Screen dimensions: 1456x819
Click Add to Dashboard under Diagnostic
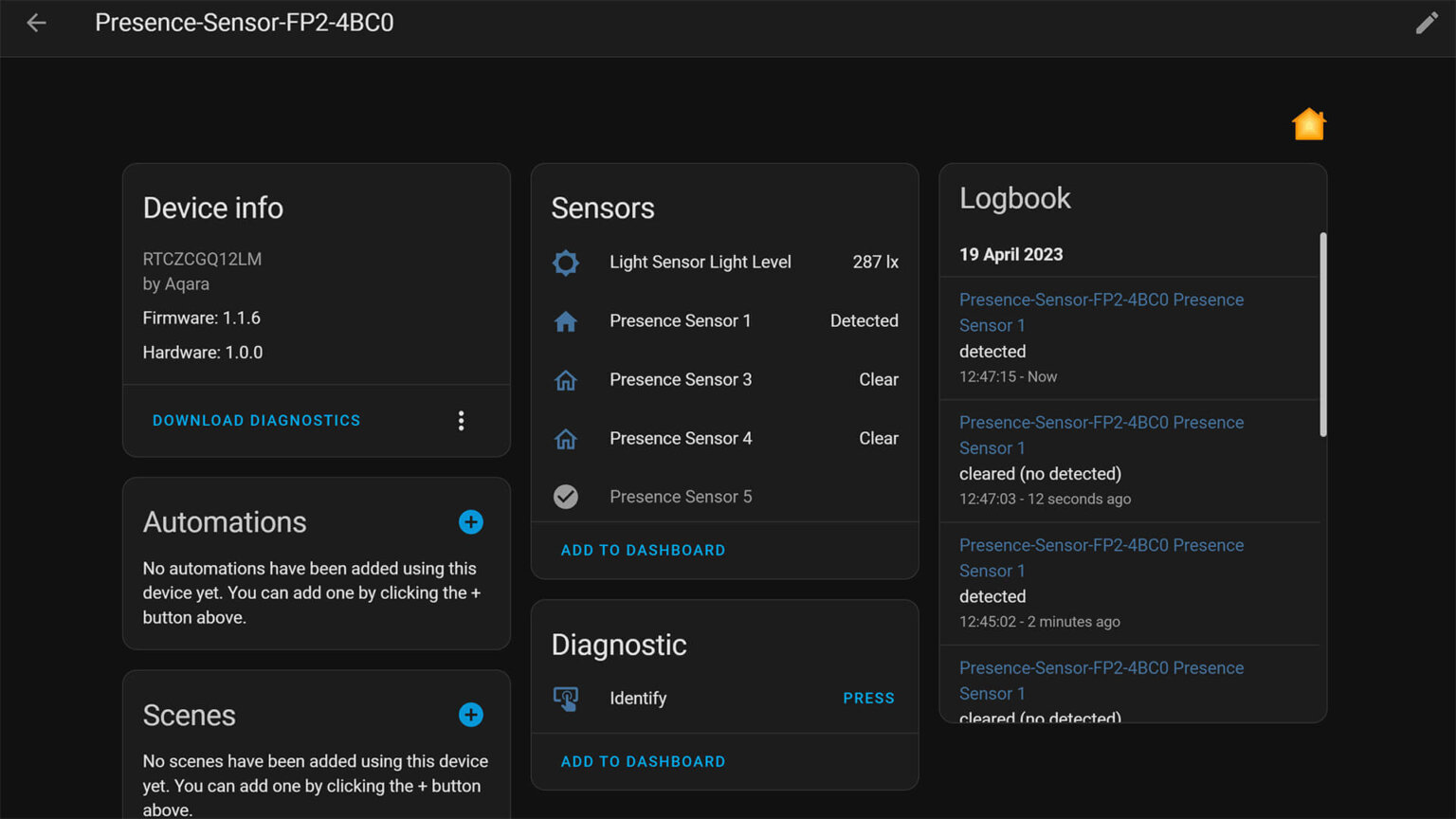643,762
